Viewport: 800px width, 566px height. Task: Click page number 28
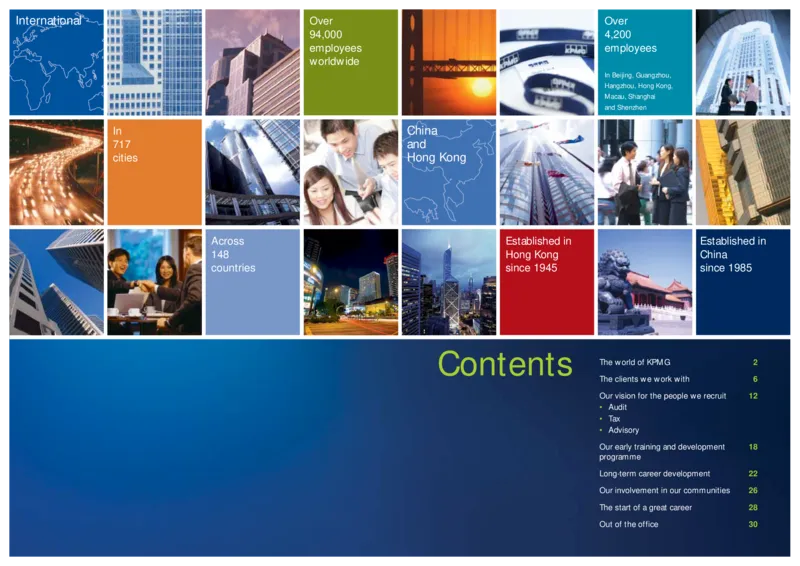tap(753, 508)
